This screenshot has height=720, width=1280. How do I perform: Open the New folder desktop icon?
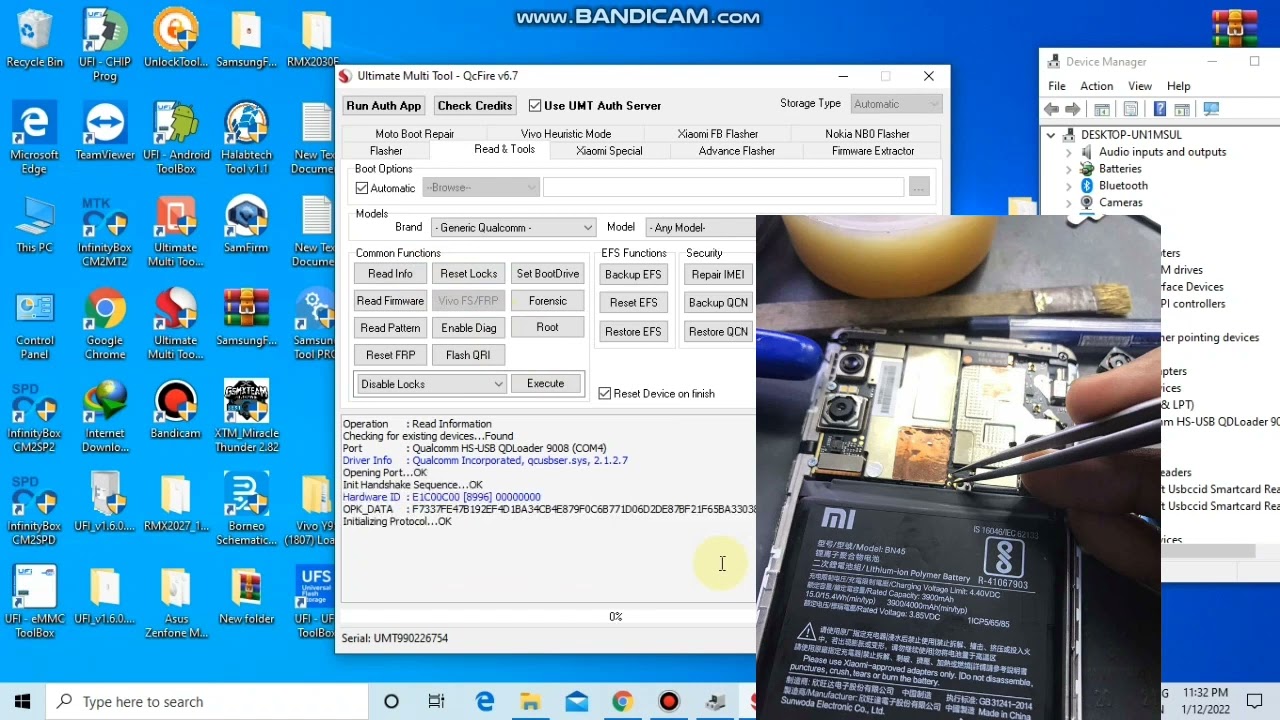pyautogui.click(x=246, y=596)
